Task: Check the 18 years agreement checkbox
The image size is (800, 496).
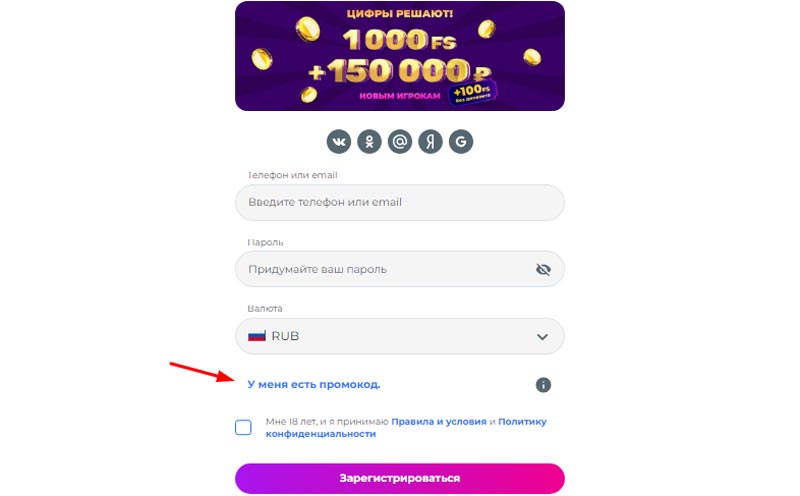Action: pyautogui.click(x=243, y=428)
